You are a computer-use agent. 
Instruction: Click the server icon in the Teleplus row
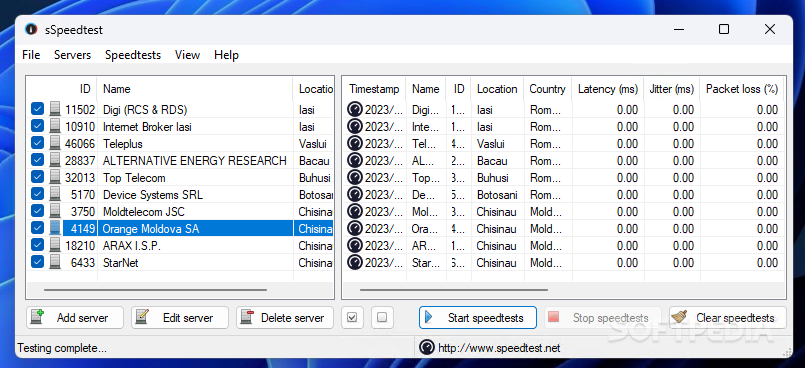(x=55, y=144)
